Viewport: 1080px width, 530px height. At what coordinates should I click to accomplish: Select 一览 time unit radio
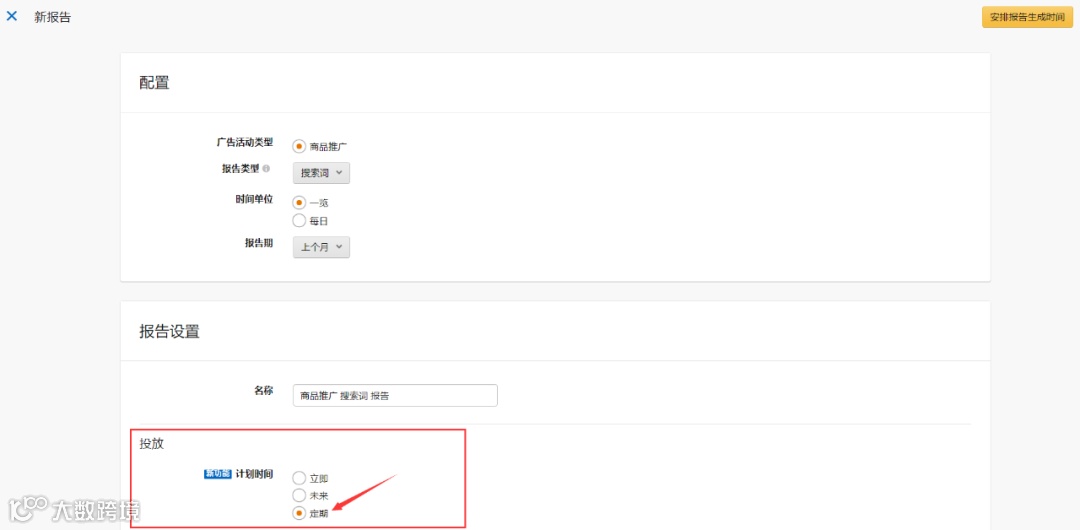[299, 203]
